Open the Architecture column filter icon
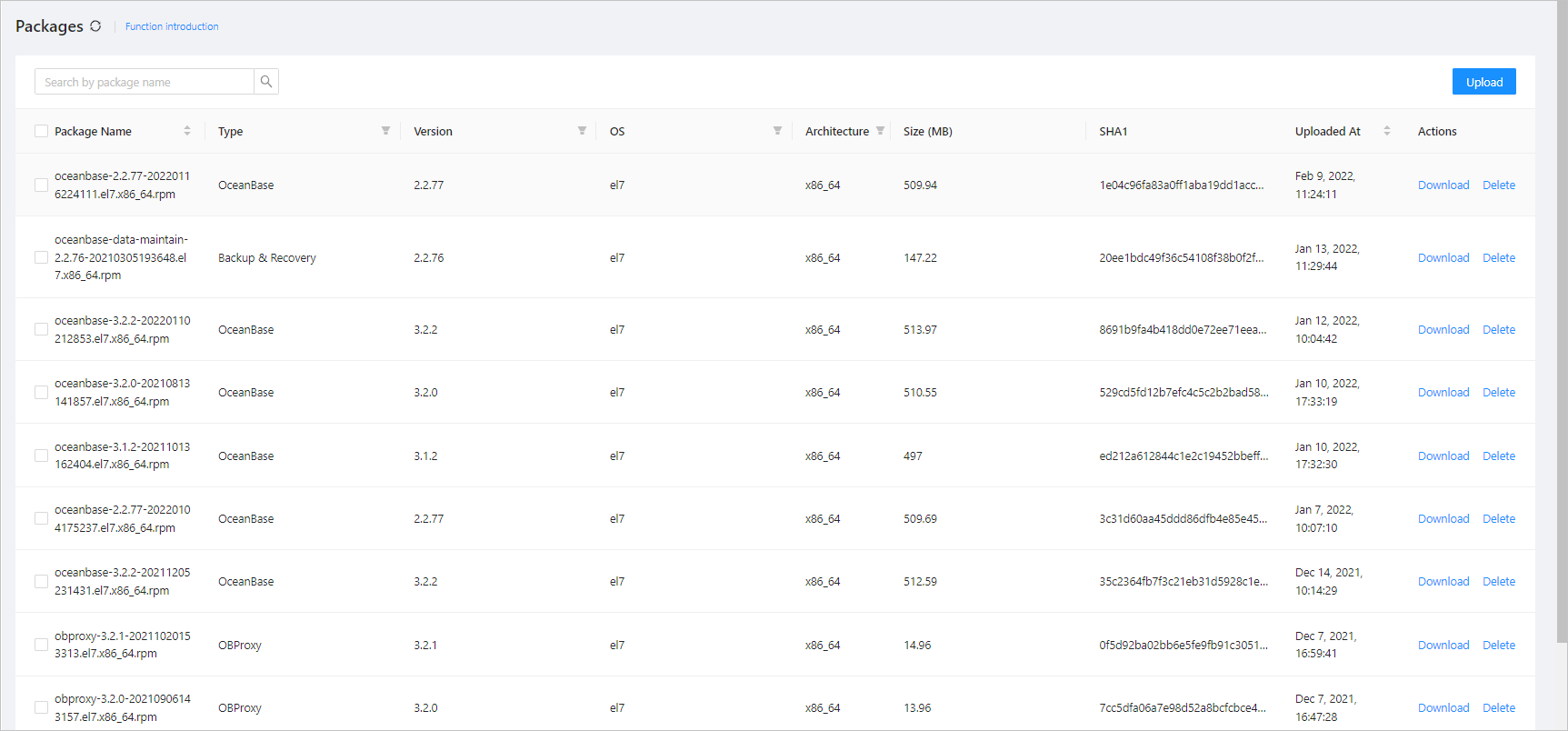Image resolution: width=1568 pixels, height=731 pixels. tap(880, 131)
